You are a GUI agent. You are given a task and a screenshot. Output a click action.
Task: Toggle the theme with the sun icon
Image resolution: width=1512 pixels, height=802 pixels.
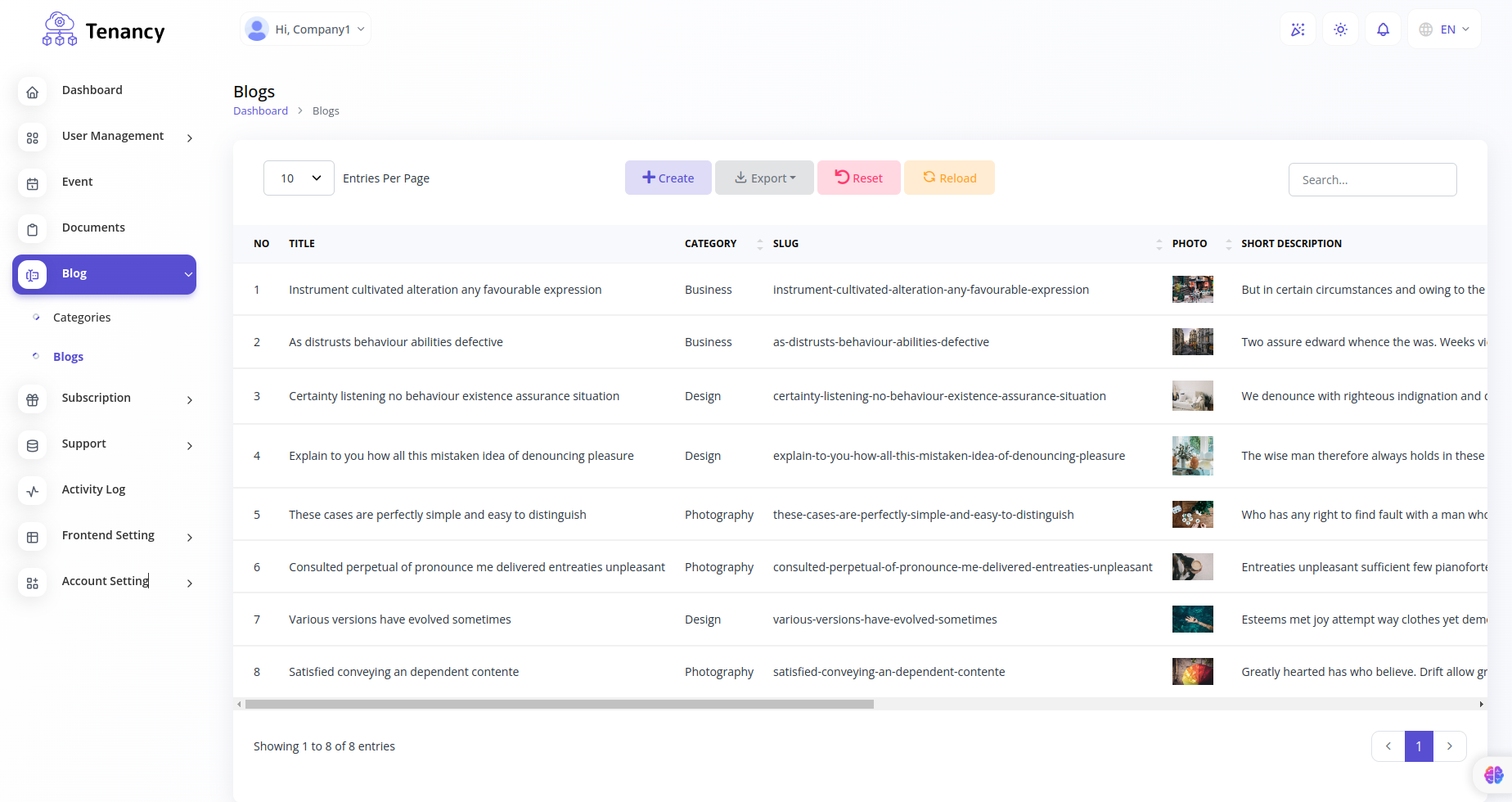[x=1340, y=29]
